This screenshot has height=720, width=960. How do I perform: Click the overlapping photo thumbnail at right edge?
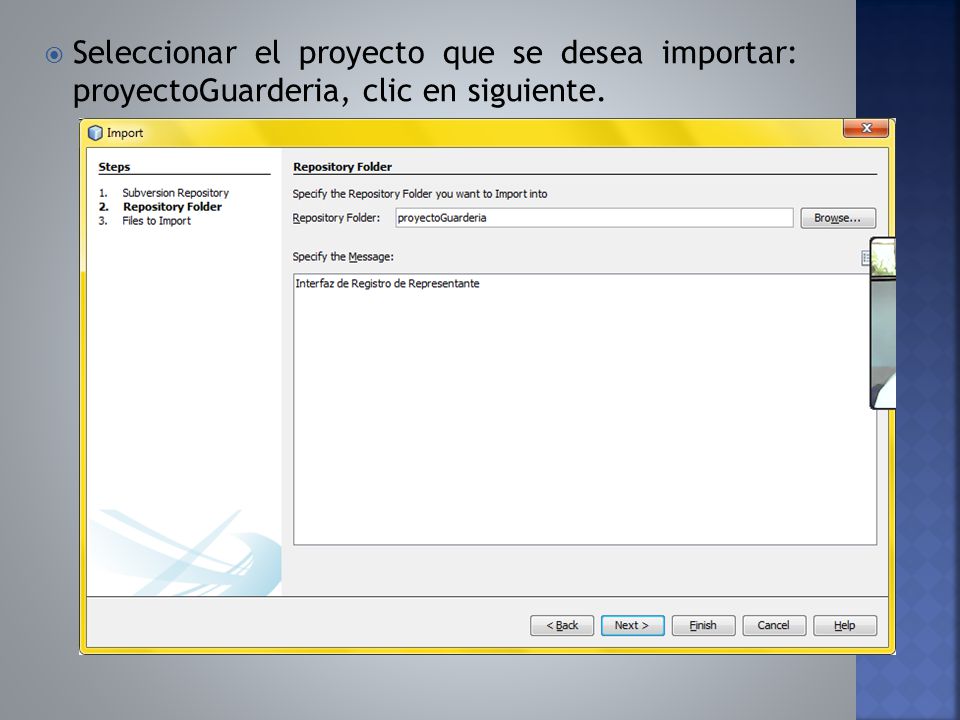pyautogui.click(x=883, y=323)
